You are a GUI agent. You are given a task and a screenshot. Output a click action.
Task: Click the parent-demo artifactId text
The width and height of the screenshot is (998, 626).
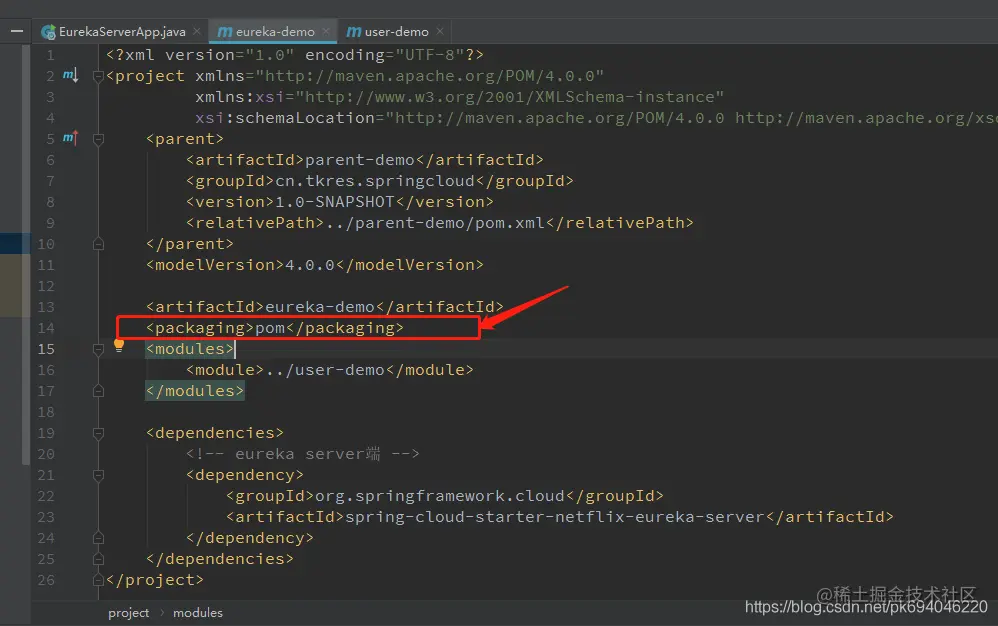pos(360,160)
